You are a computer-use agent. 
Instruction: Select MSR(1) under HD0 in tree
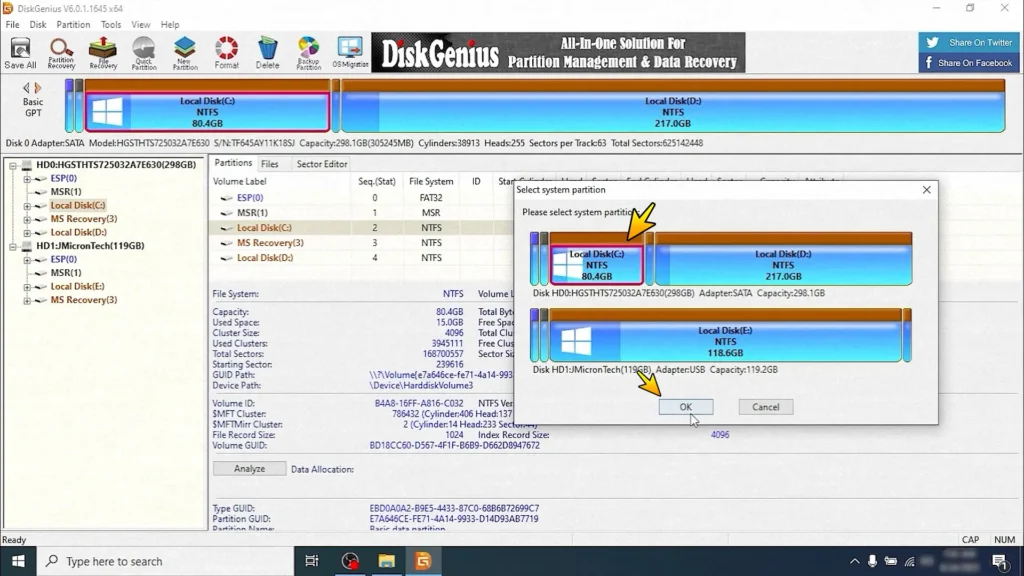click(x=65, y=191)
